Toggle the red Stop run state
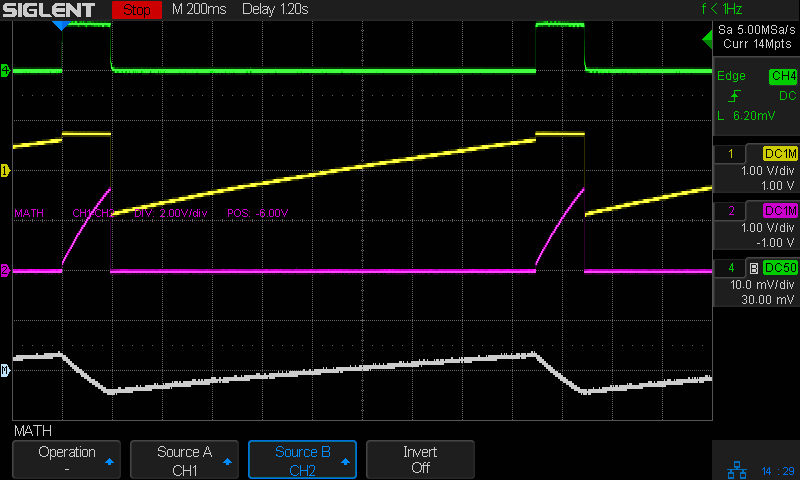 tap(138, 10)
